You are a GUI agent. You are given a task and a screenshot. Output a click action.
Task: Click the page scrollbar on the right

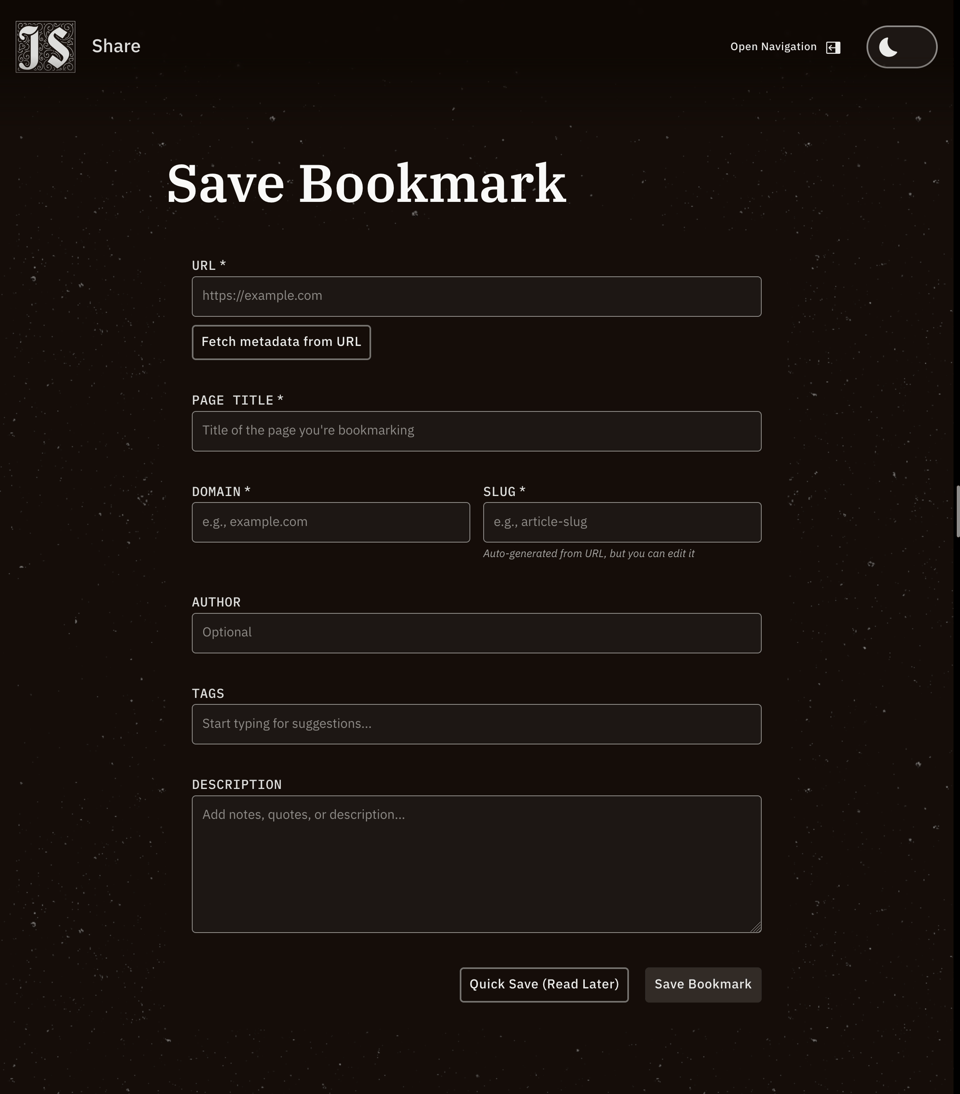pyautogui.click(x=957, y=510)
